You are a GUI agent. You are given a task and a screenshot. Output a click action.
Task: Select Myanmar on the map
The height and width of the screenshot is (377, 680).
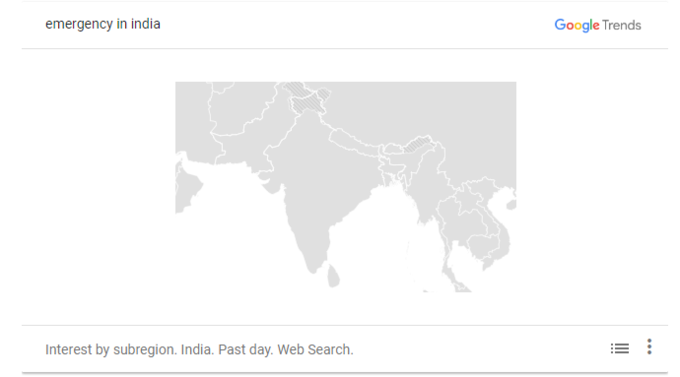pos(427,191)
